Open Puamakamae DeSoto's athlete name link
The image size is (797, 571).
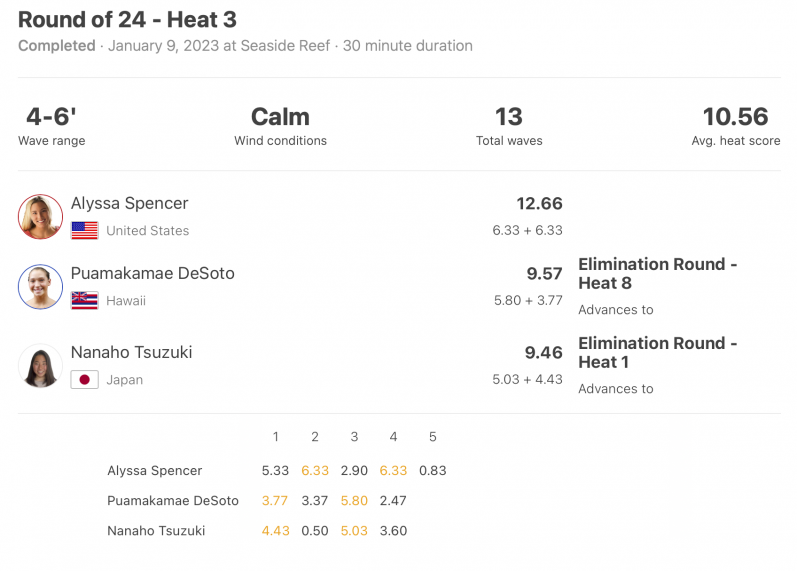click(x=152, y=273)
